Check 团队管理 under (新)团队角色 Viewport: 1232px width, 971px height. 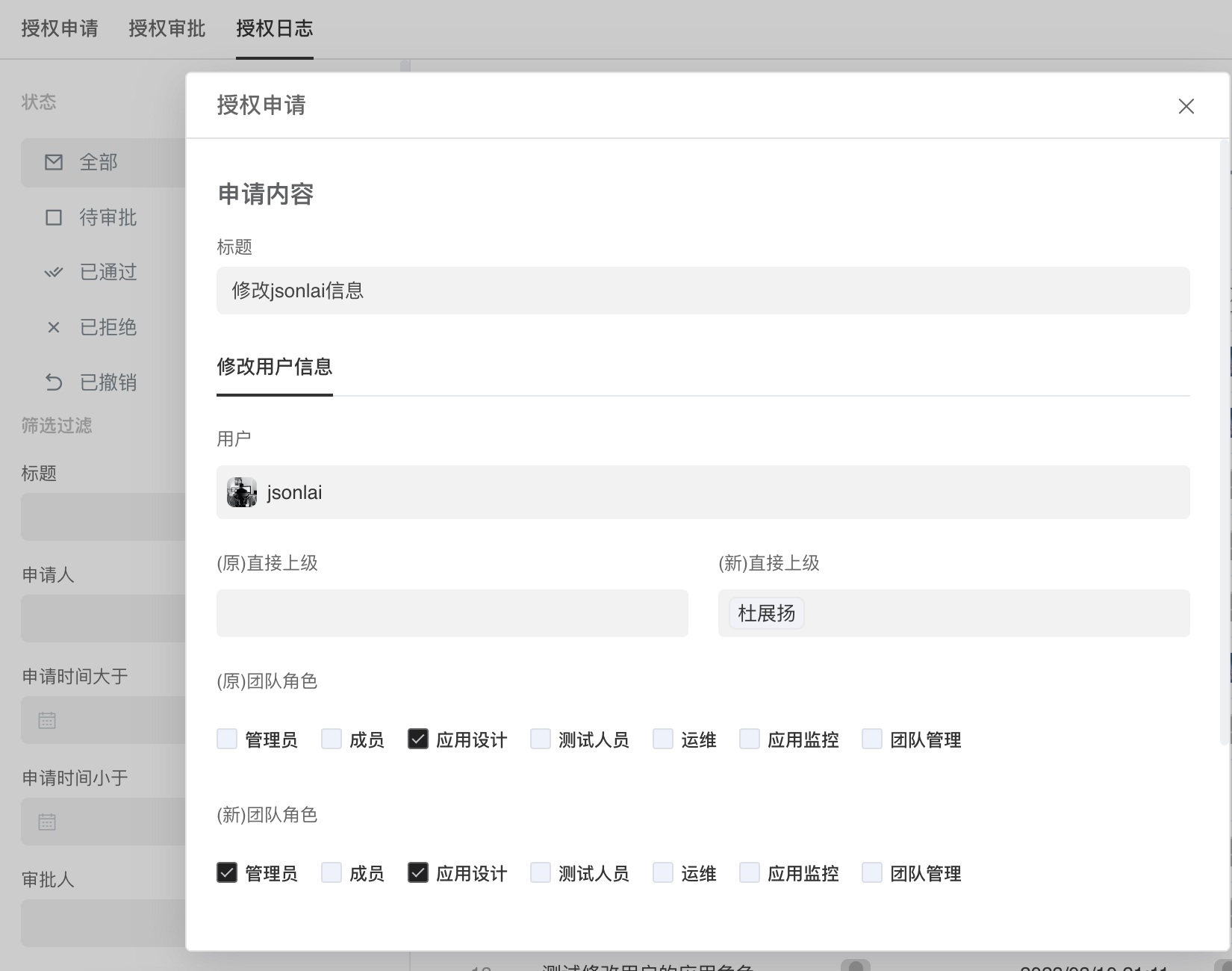pos(872,872)
